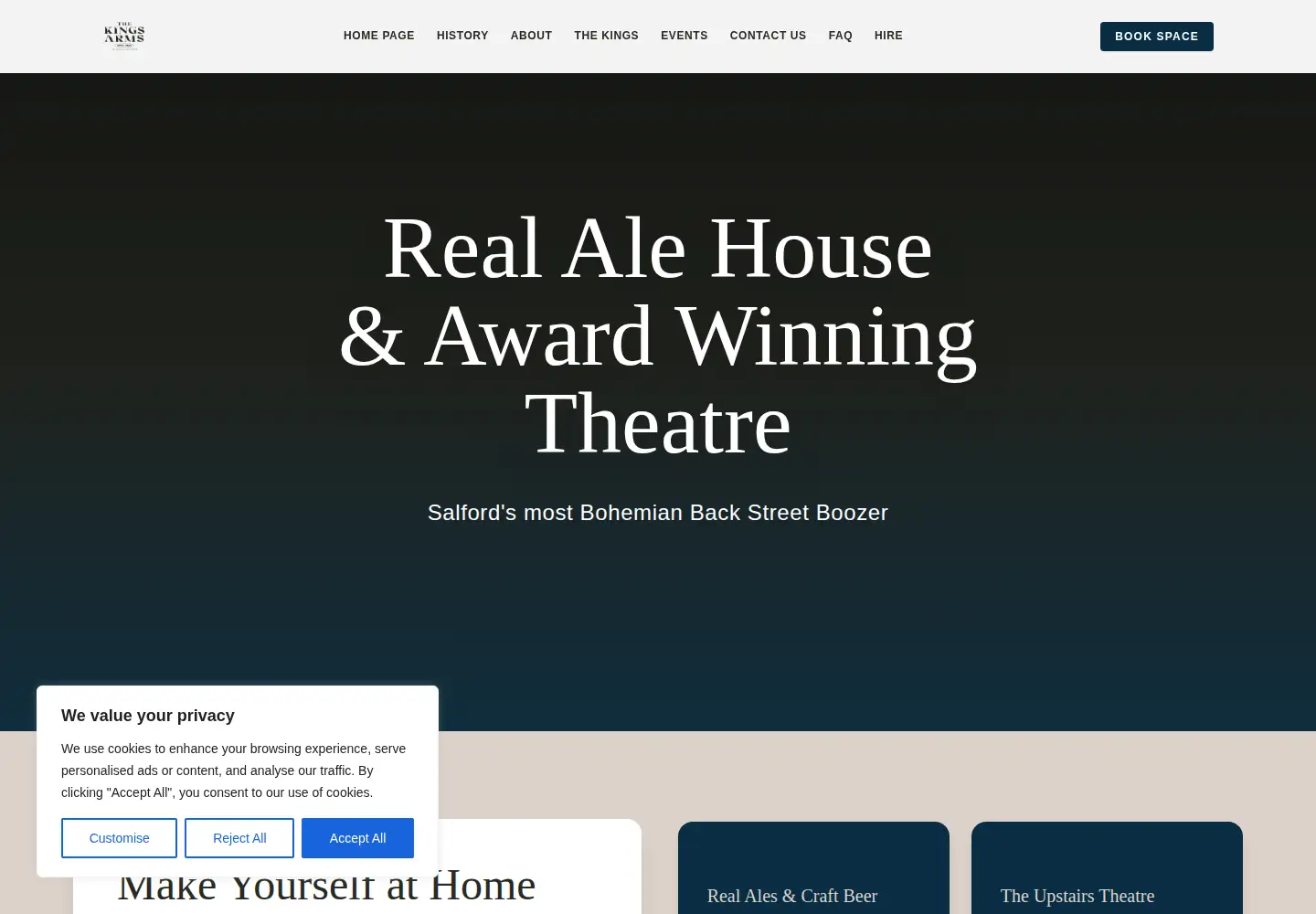Open the Home Page menu item
Viewport: 1316px width, 914px height.
[x=379, y=36]
